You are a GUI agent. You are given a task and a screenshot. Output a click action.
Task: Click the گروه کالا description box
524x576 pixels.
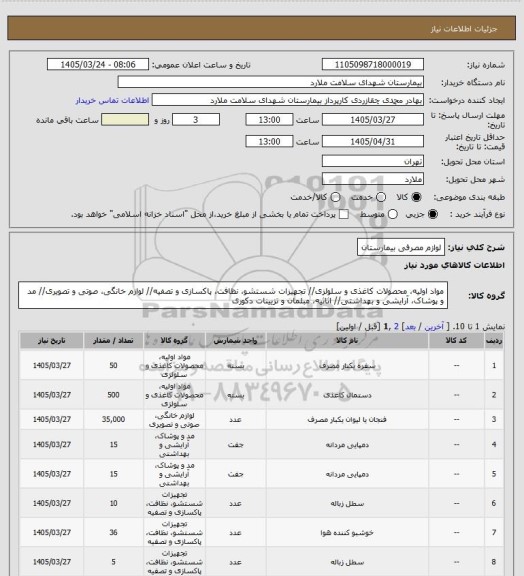point(233,296)
